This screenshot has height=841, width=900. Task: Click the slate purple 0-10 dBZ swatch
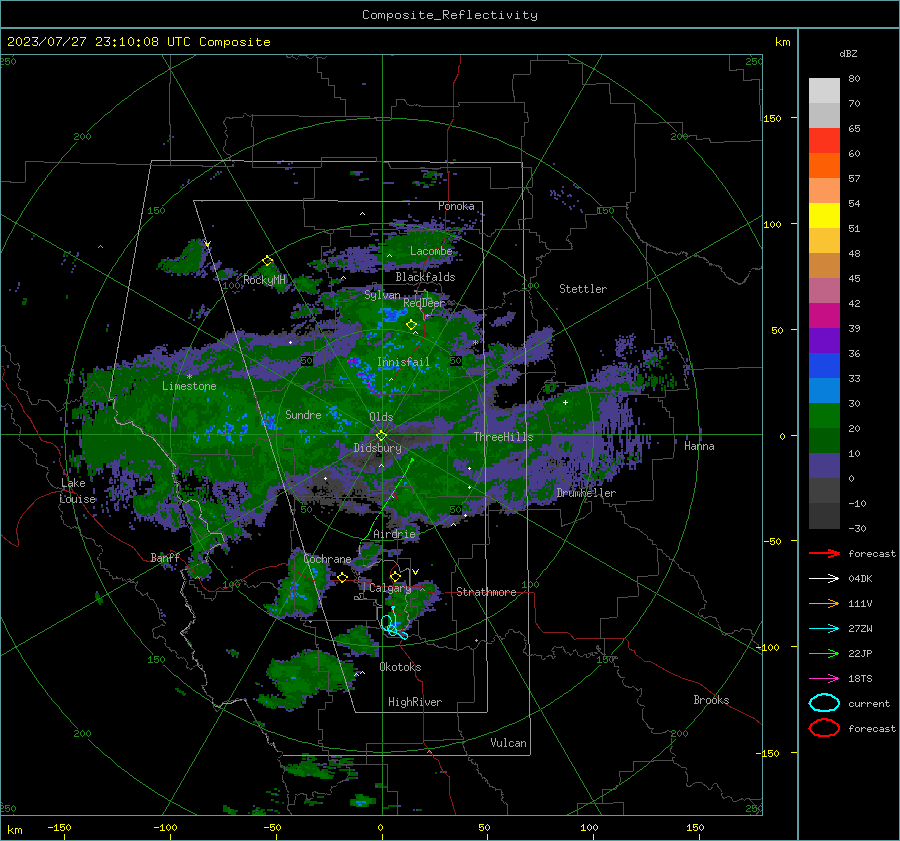824,466
